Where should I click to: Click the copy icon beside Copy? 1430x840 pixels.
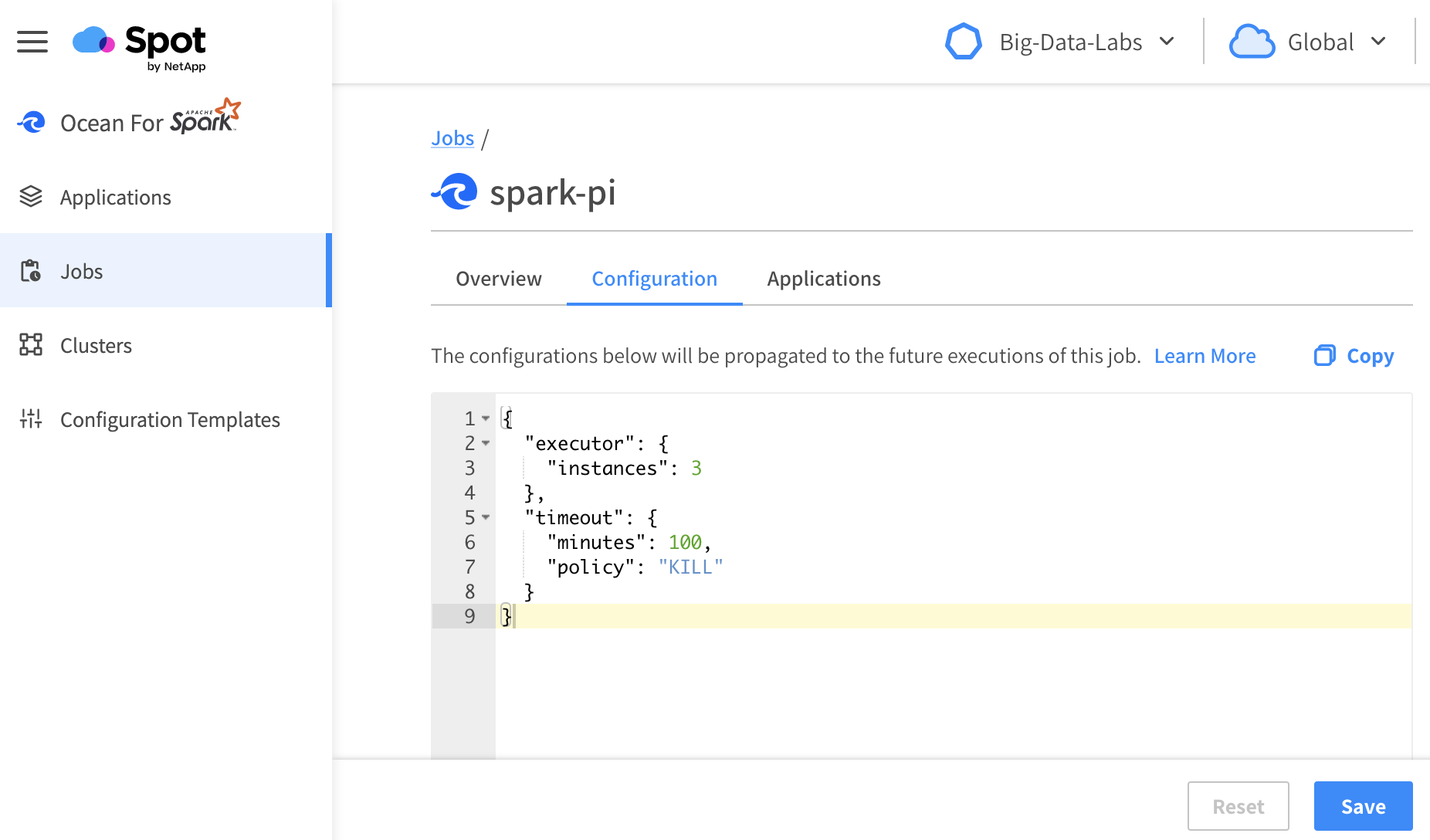[1324, 355]
